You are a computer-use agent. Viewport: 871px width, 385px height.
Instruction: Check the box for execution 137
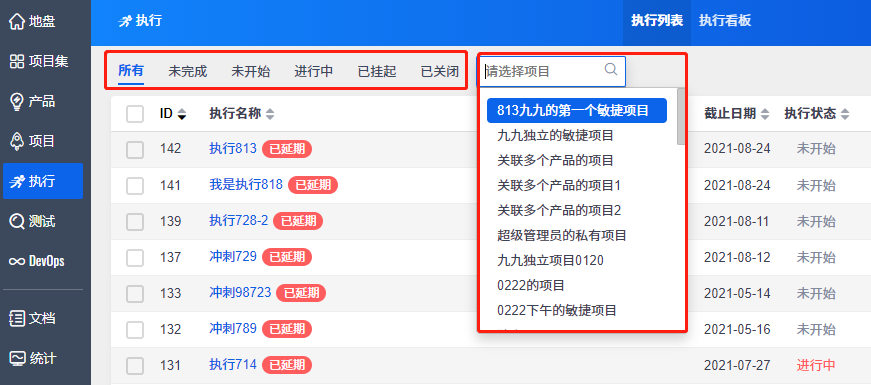(135, 257)
